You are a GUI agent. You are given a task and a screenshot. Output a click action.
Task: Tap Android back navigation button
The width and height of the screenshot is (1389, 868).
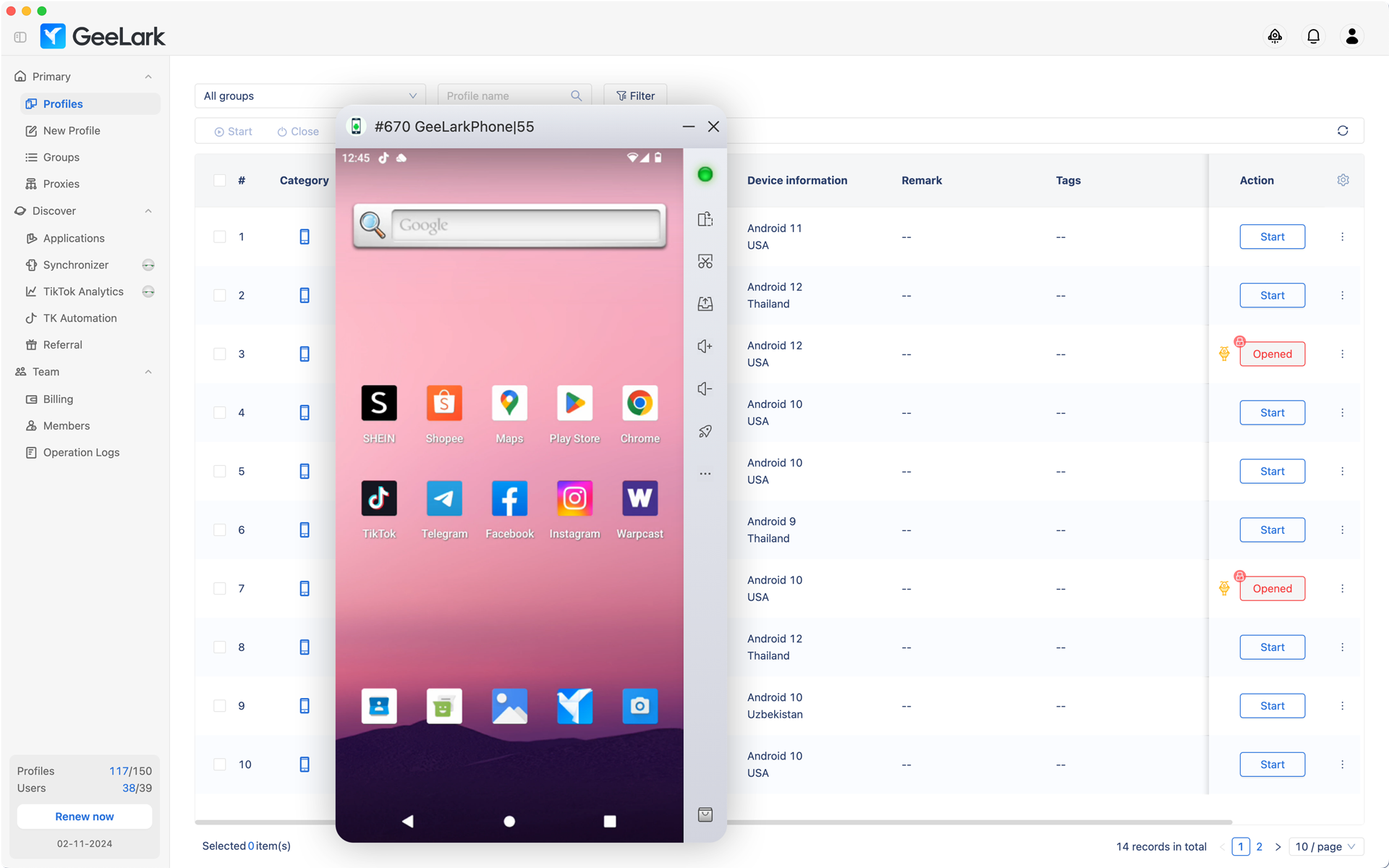point(408,821)
